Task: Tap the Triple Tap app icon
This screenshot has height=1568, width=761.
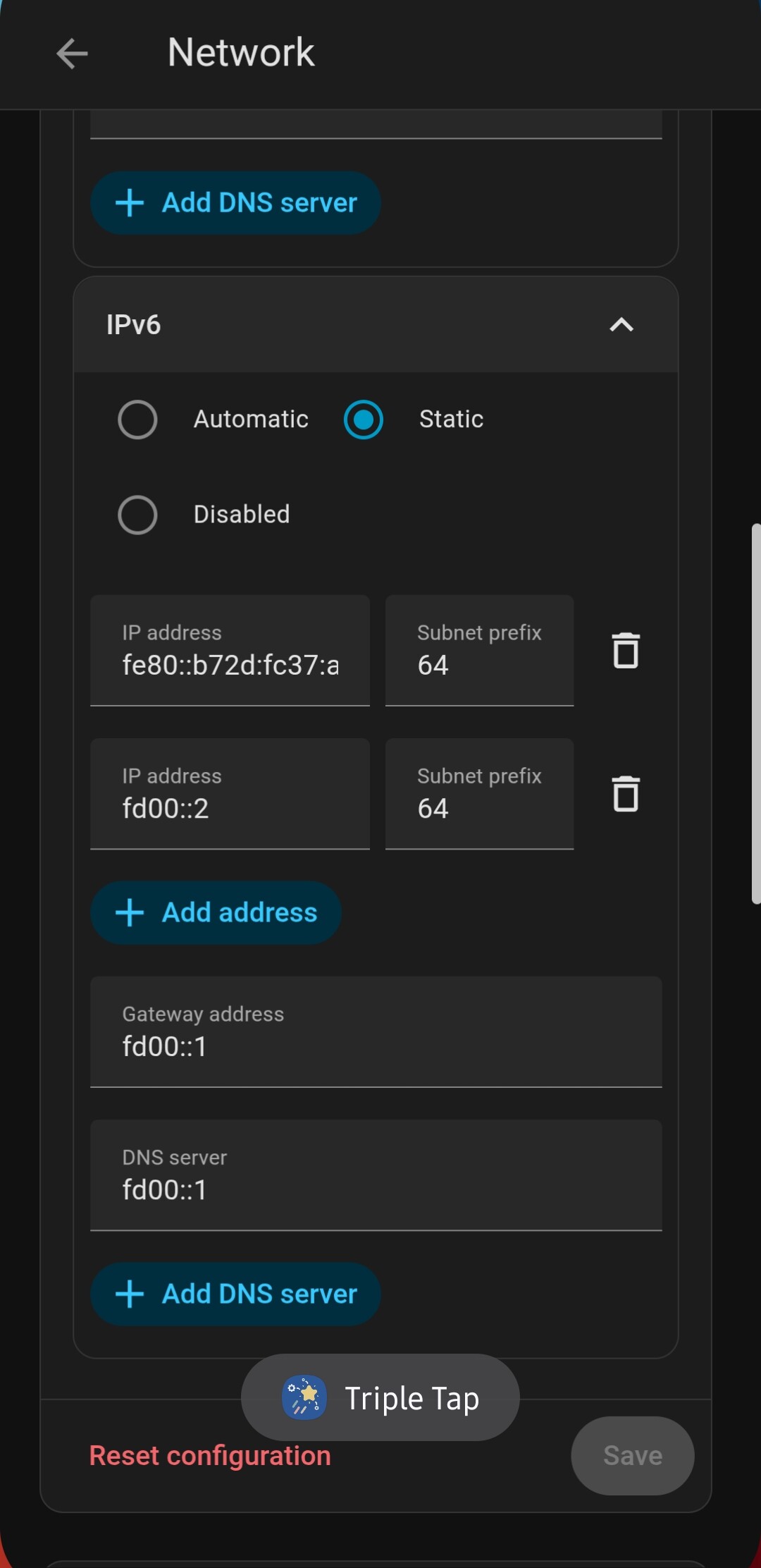Action: click(x=304, y=1397)
